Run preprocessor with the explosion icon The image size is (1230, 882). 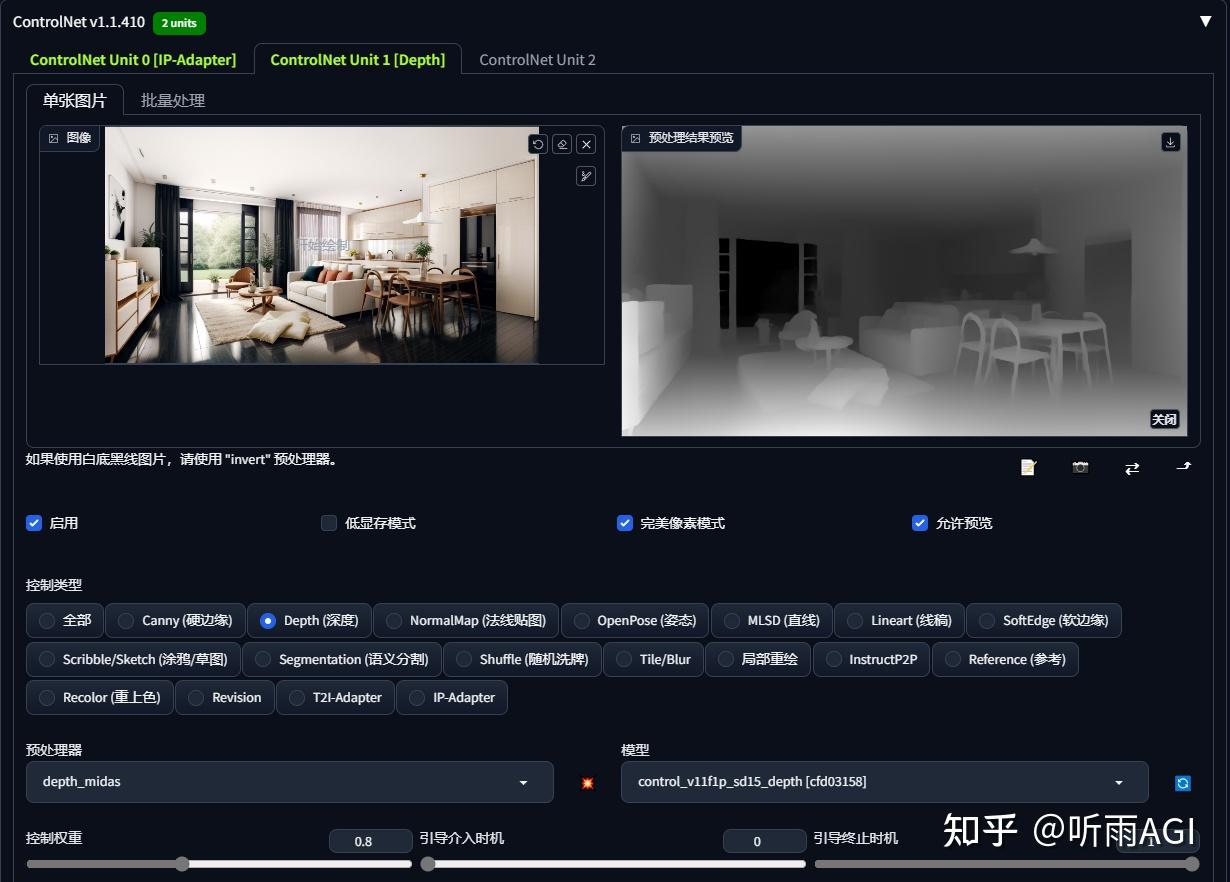click(588, 783)
